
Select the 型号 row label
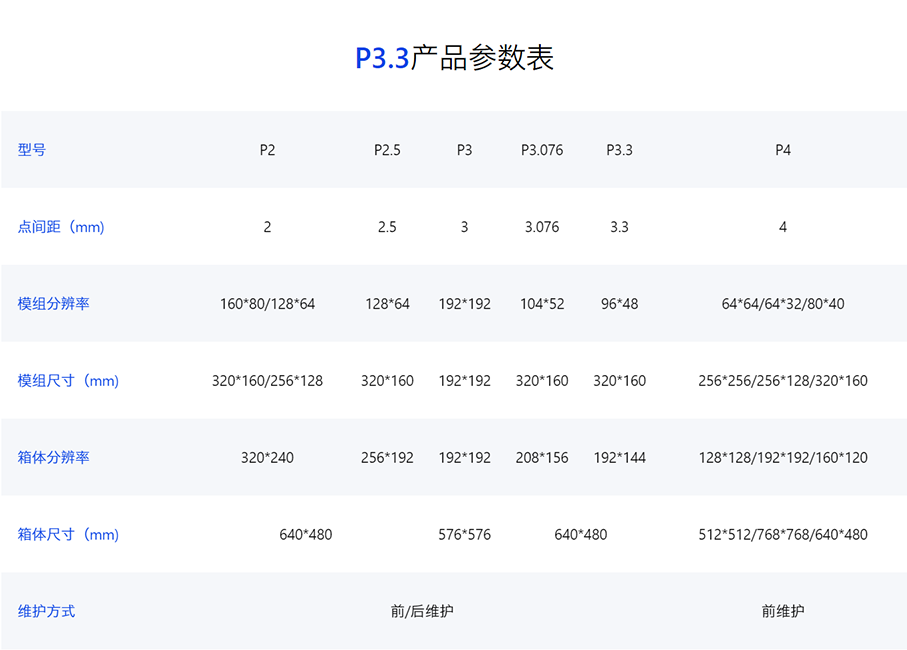point(32,150)
